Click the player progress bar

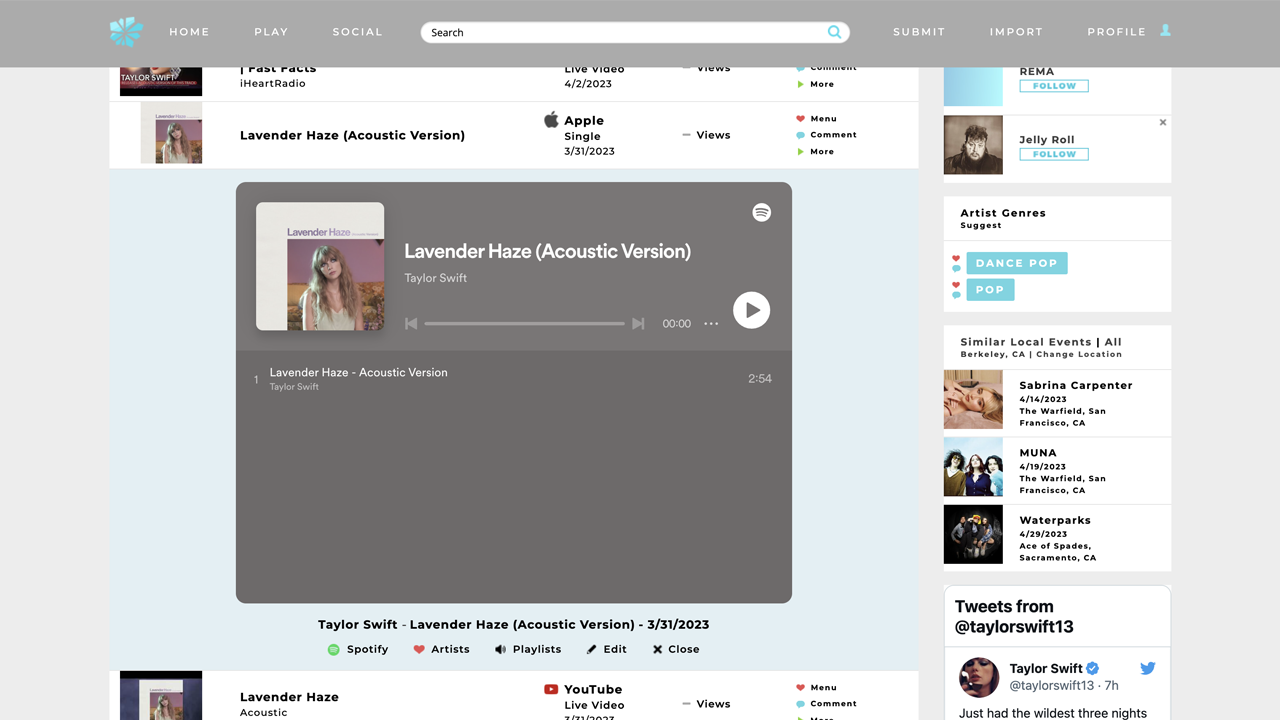point(524,324)
